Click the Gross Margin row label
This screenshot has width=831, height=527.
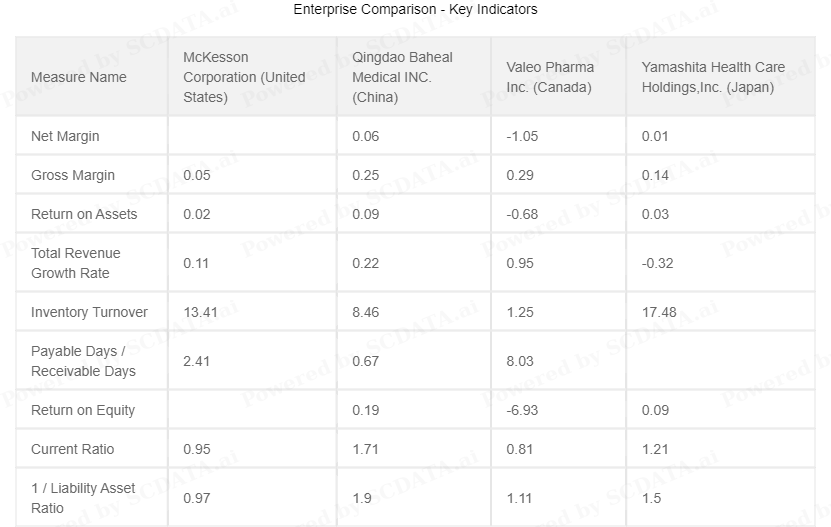point(73,175)
